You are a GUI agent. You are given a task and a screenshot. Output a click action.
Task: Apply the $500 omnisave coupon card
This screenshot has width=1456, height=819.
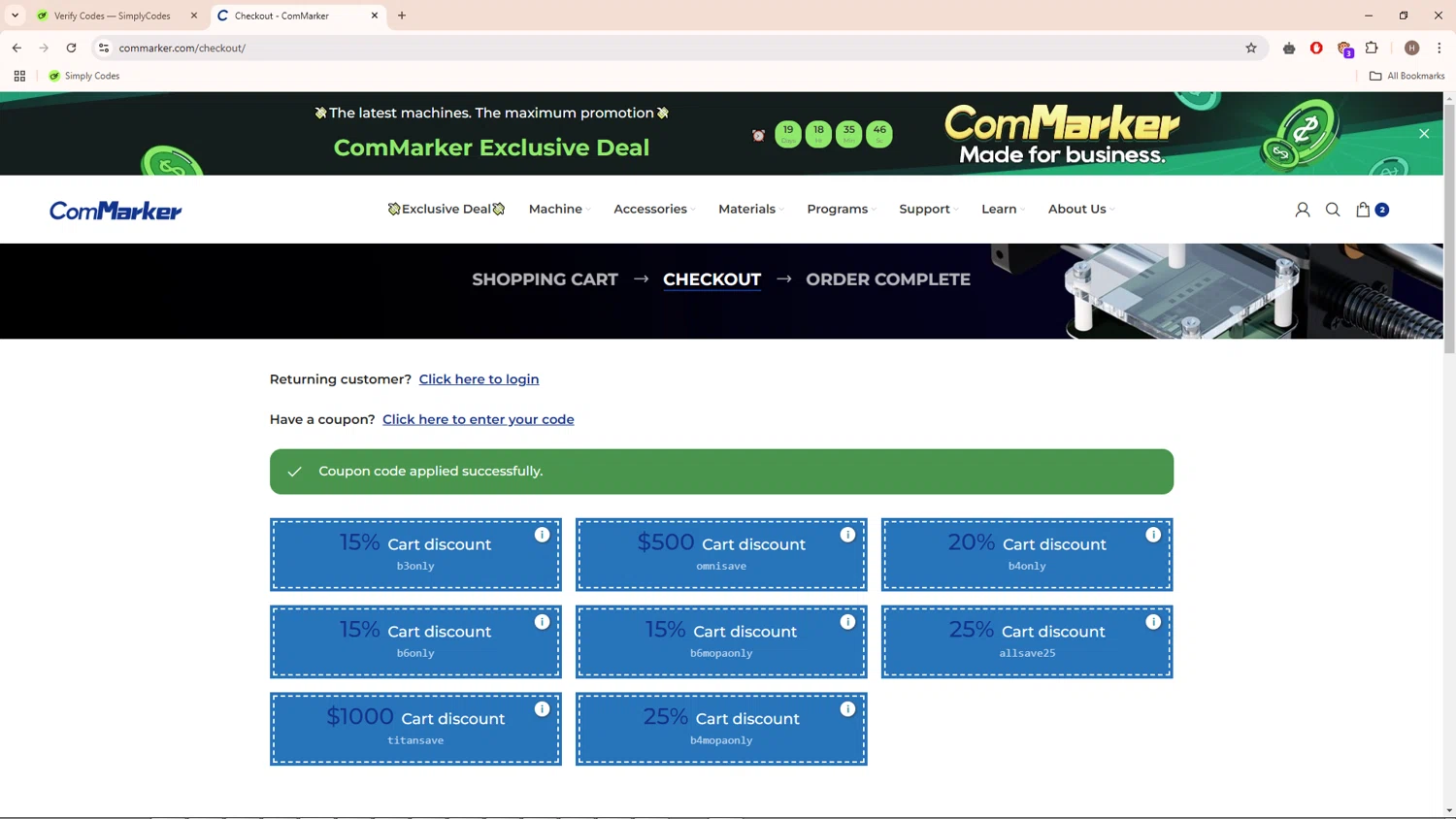(x=721, y=554)
